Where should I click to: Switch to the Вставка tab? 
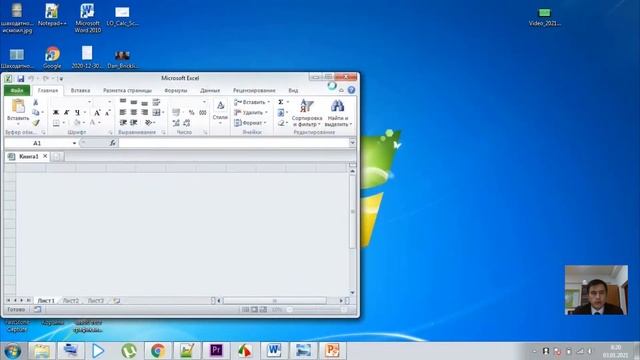(x=80, y=90)
